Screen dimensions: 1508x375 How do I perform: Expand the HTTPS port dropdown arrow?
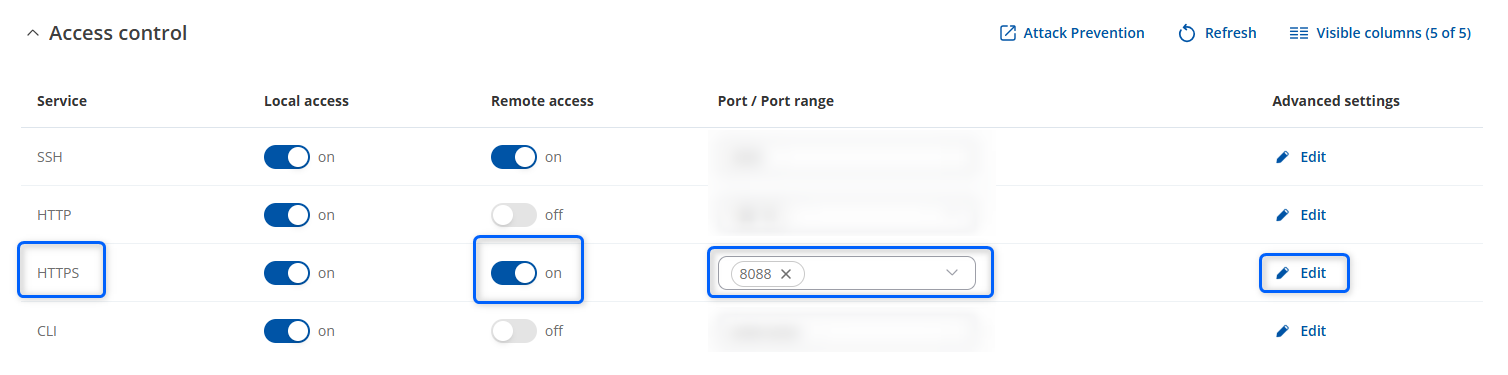tap(952, 273)
